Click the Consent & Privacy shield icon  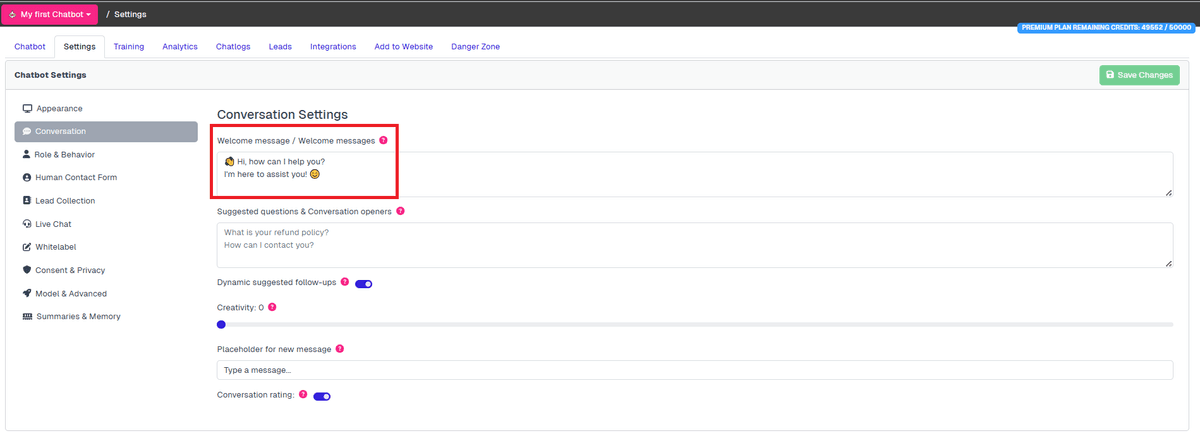point(27,270)
